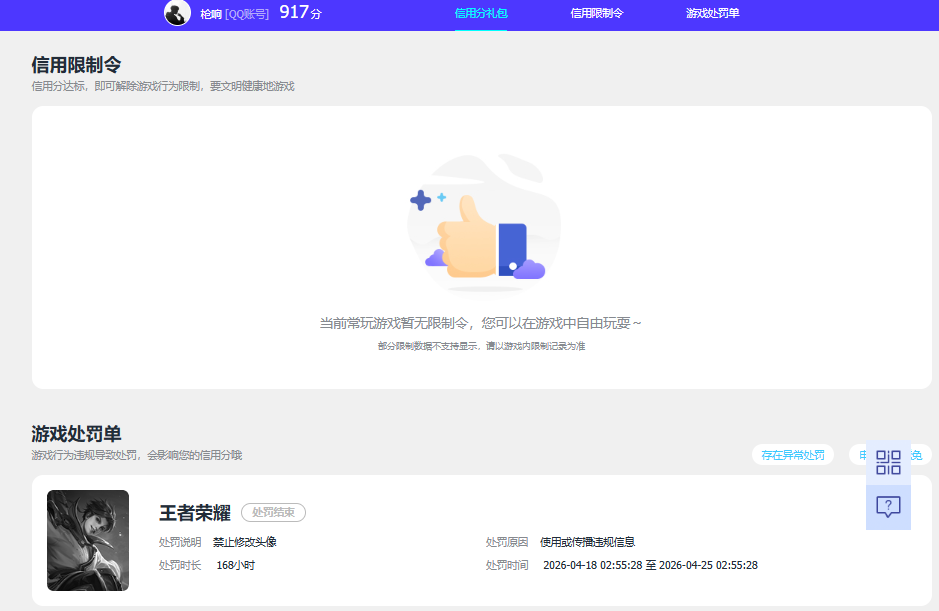Open the 王者荣耀 game thumbnail

pyautogui.click(x=88, y=540)
